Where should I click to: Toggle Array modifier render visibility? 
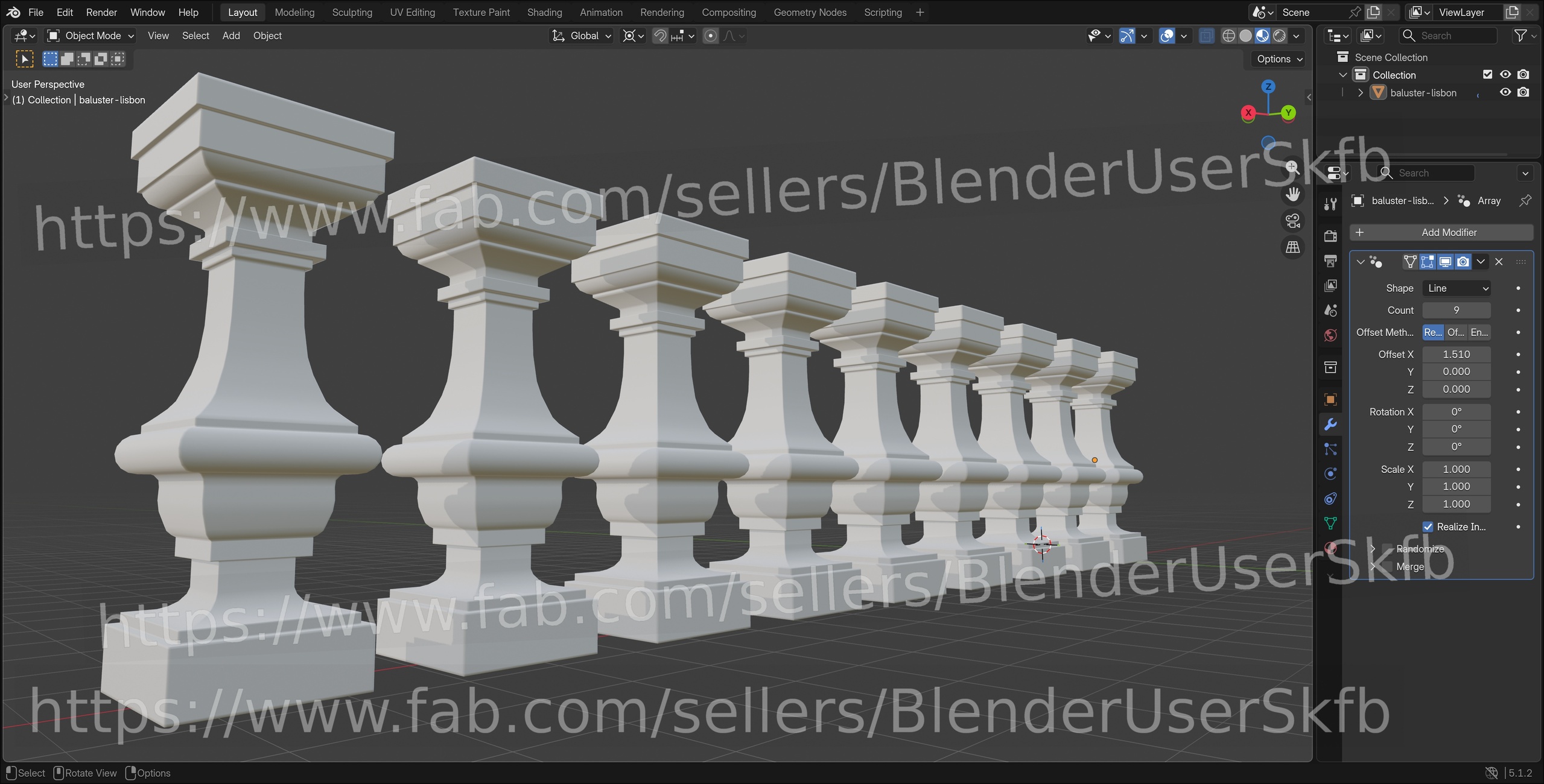pyautogui.click(x=1463, y=262)
